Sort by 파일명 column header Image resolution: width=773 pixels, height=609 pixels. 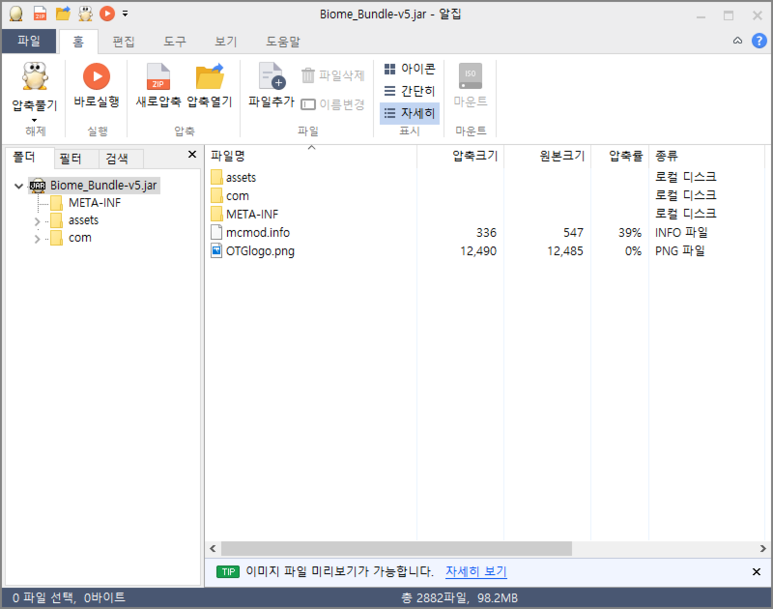pos(311,156)
